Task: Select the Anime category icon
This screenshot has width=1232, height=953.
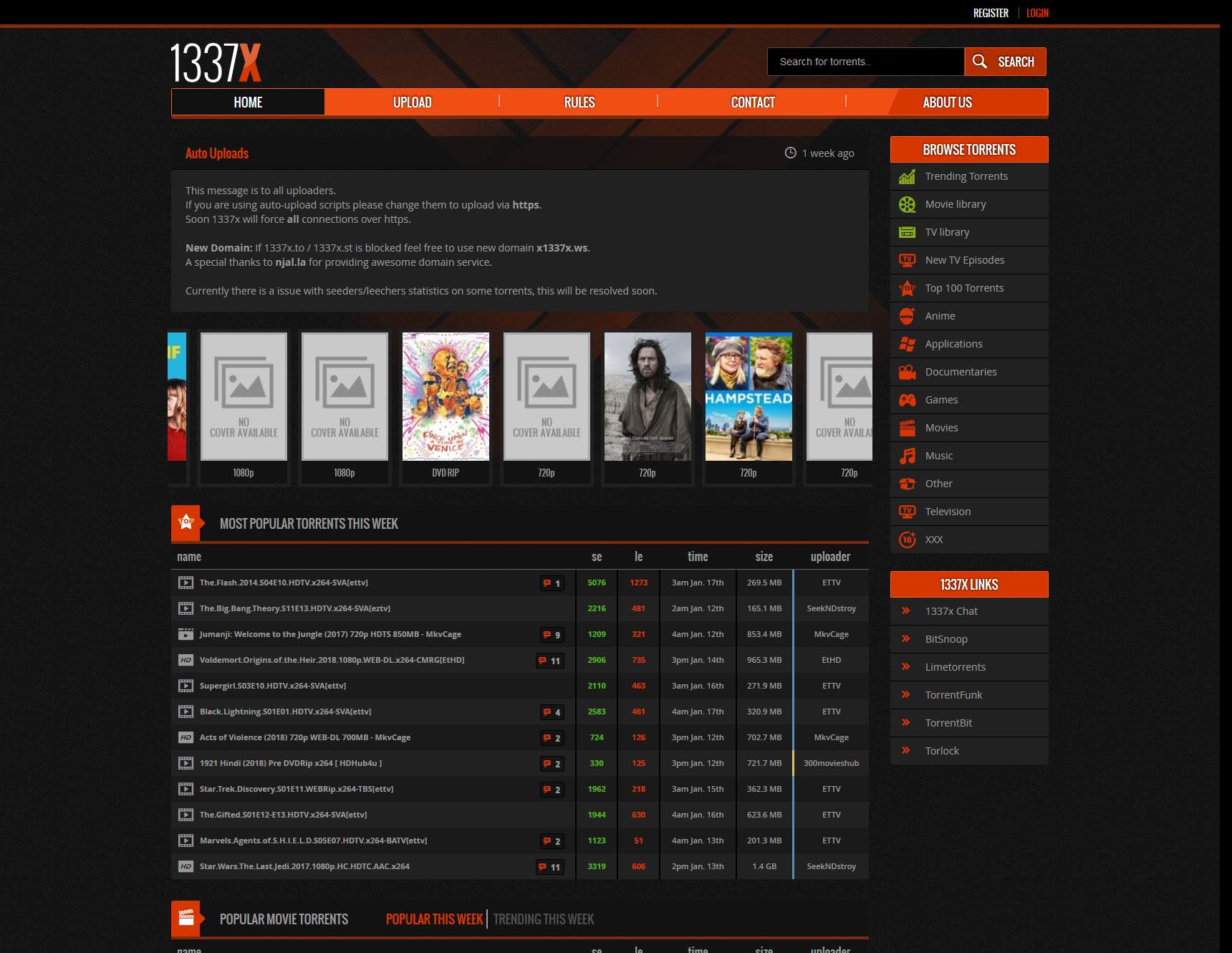Action: click(908, 316)
